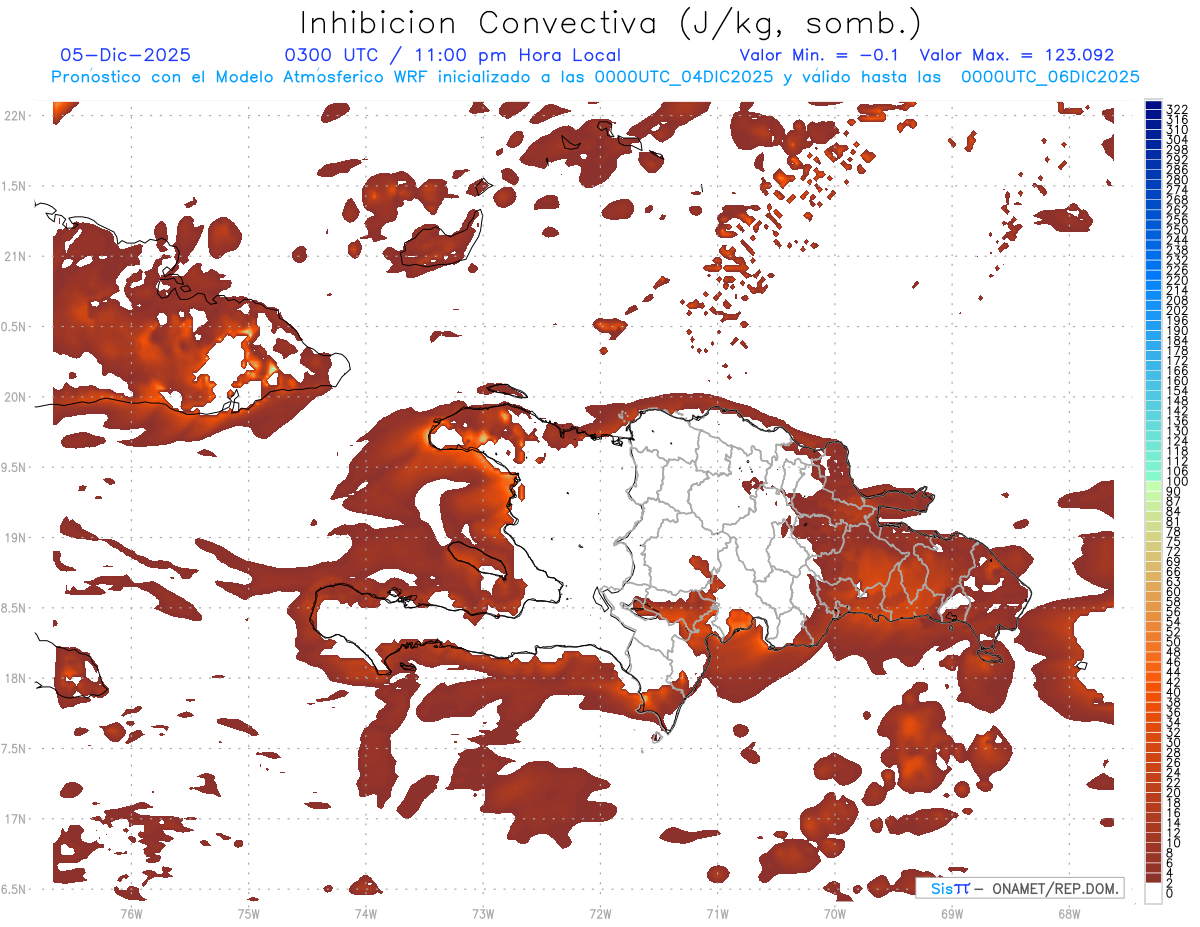Click the '17N' latitude label
1200x927 pixels.
point(15,819)
